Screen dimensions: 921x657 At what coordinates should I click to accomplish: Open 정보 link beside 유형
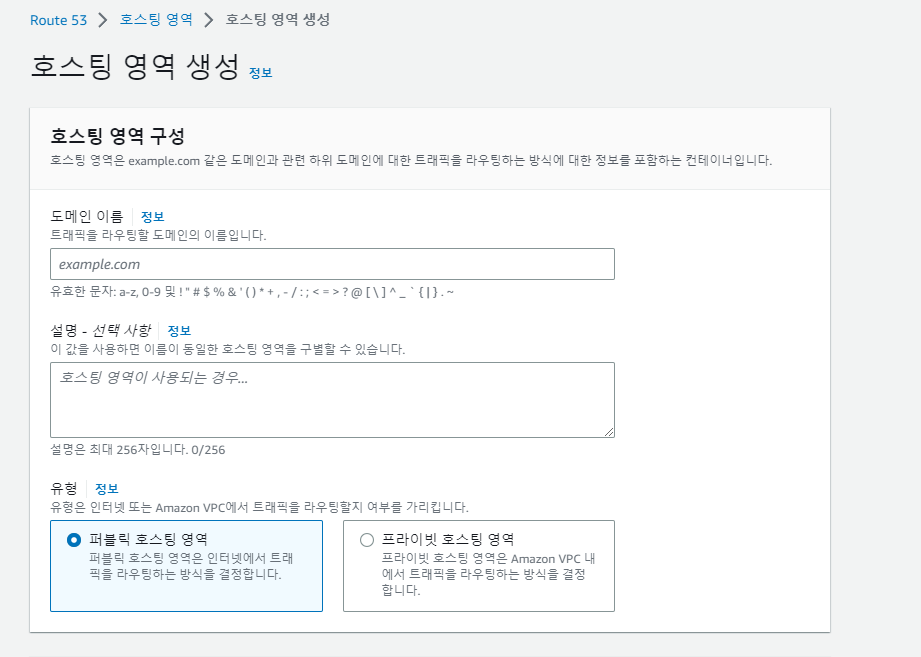coord(107,488)
